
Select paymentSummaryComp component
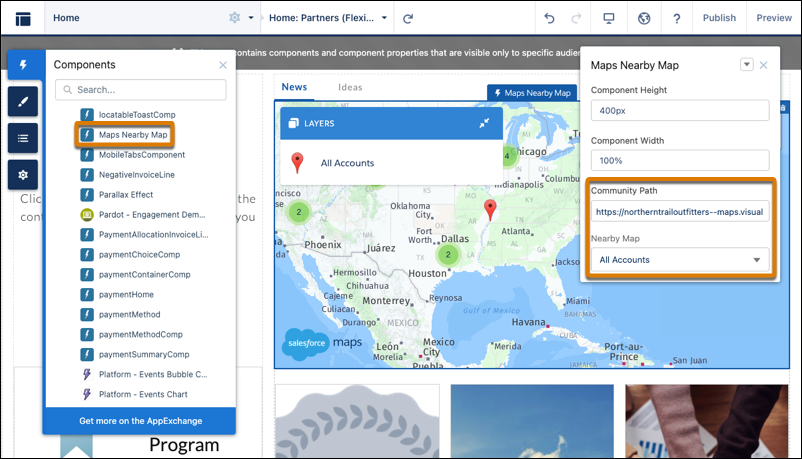[135, 354]
